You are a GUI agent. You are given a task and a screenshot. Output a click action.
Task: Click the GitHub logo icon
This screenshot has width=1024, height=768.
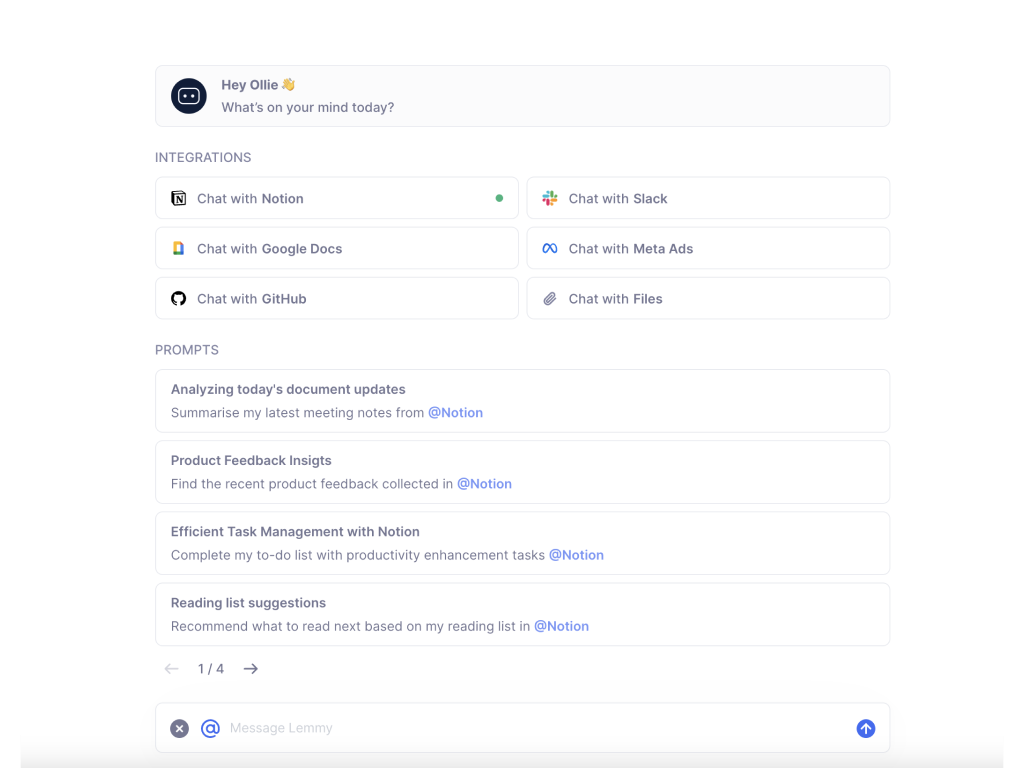pos(178,298)
